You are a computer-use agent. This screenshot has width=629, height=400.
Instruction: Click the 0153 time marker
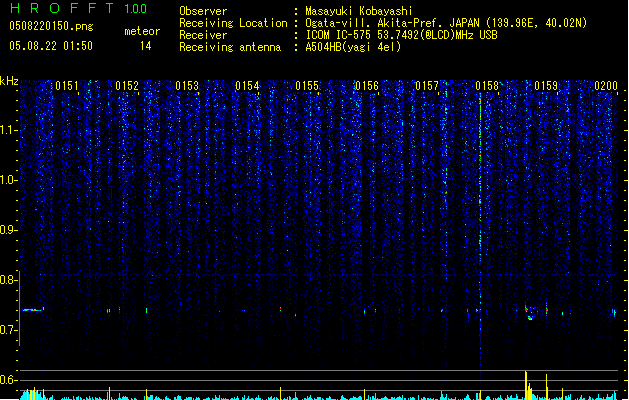[187, 86]
